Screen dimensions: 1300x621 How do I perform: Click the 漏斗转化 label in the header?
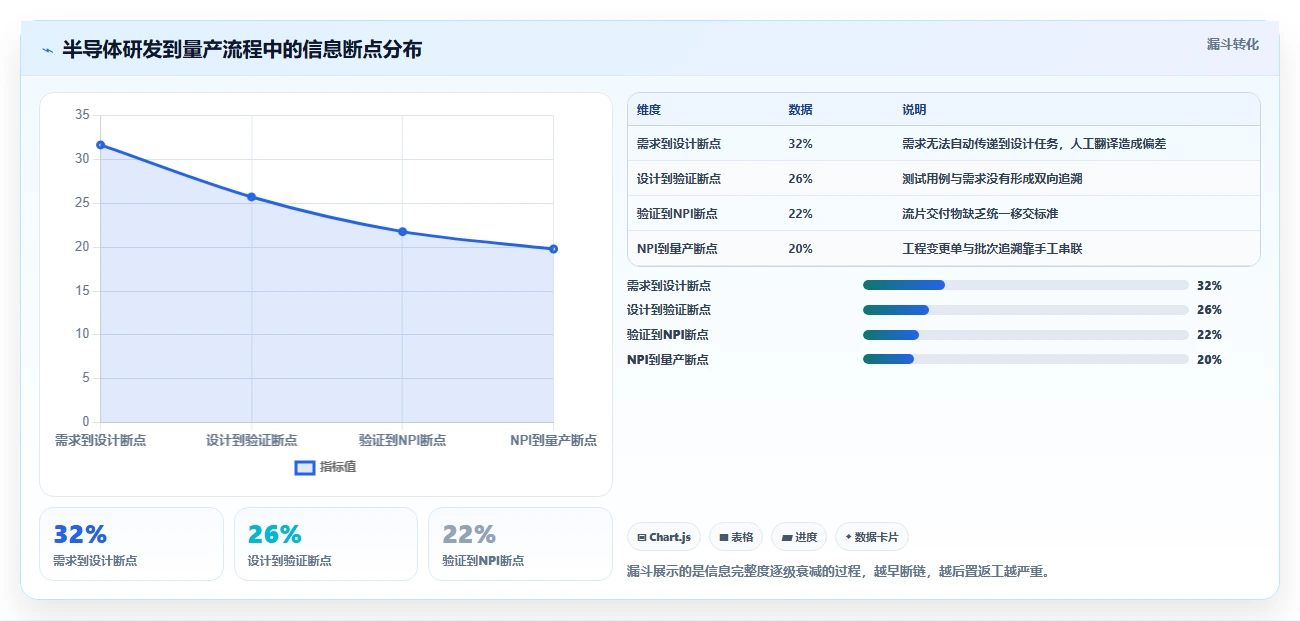[1232, 44]
